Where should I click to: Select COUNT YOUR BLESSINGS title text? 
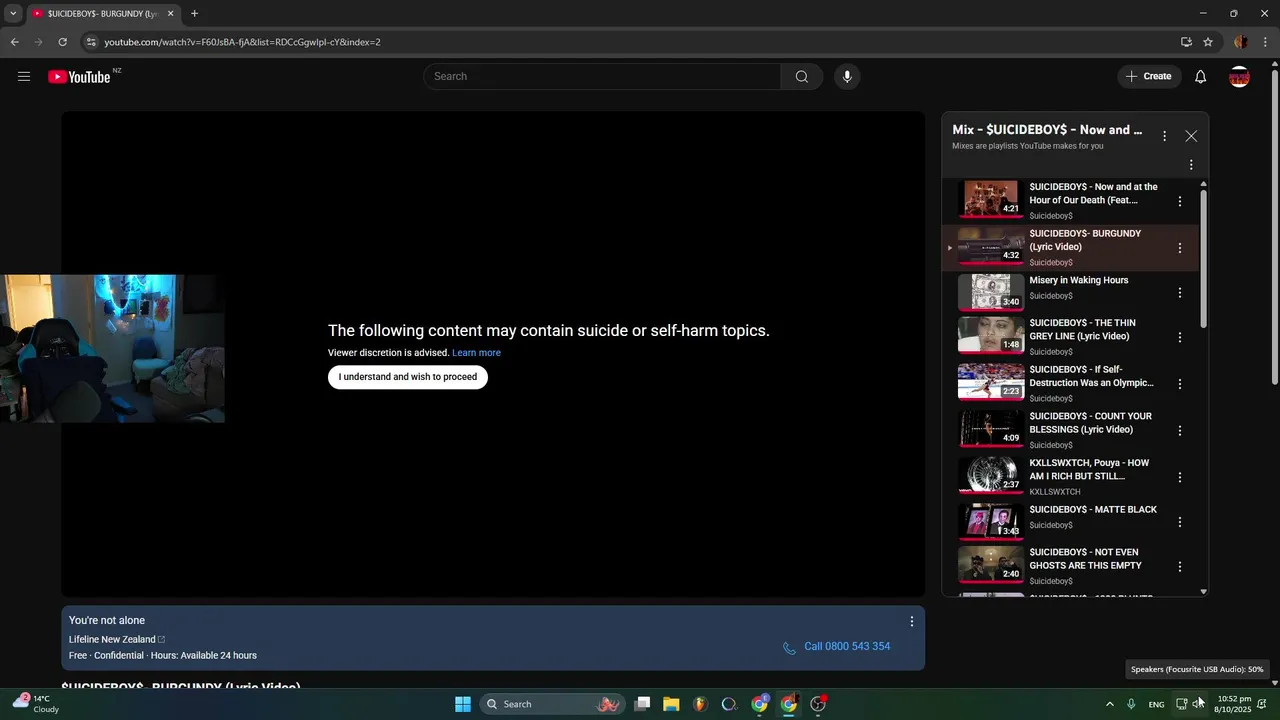click(x=1091, y=423)
